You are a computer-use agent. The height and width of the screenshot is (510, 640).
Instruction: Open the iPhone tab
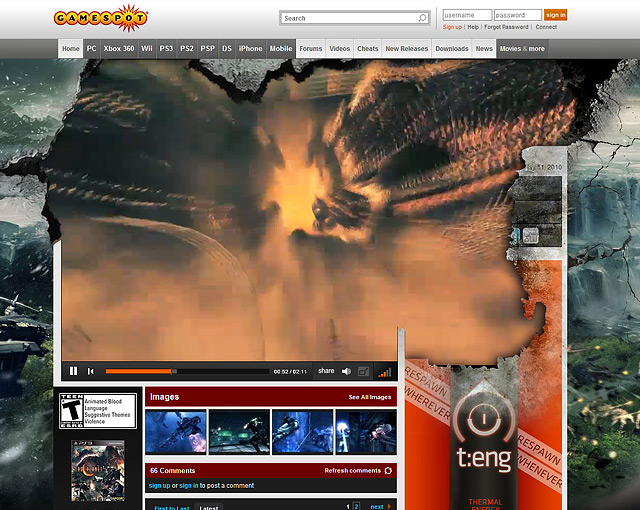coord(251,49)
